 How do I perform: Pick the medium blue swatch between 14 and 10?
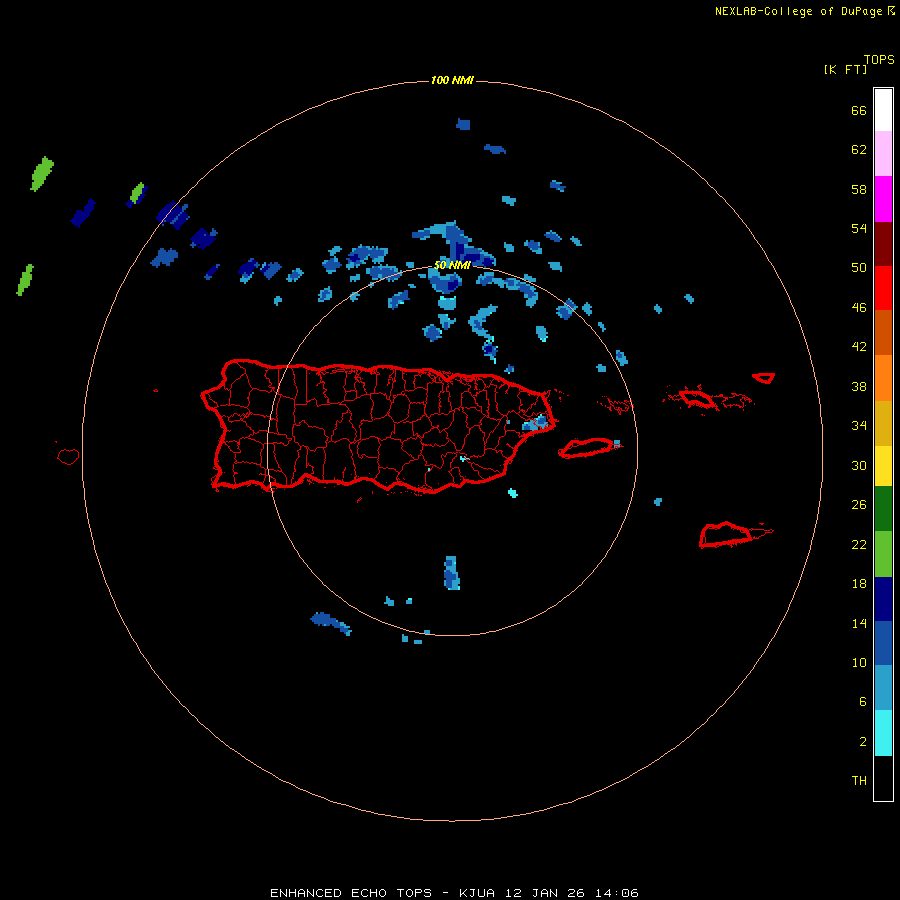(883, 643)
